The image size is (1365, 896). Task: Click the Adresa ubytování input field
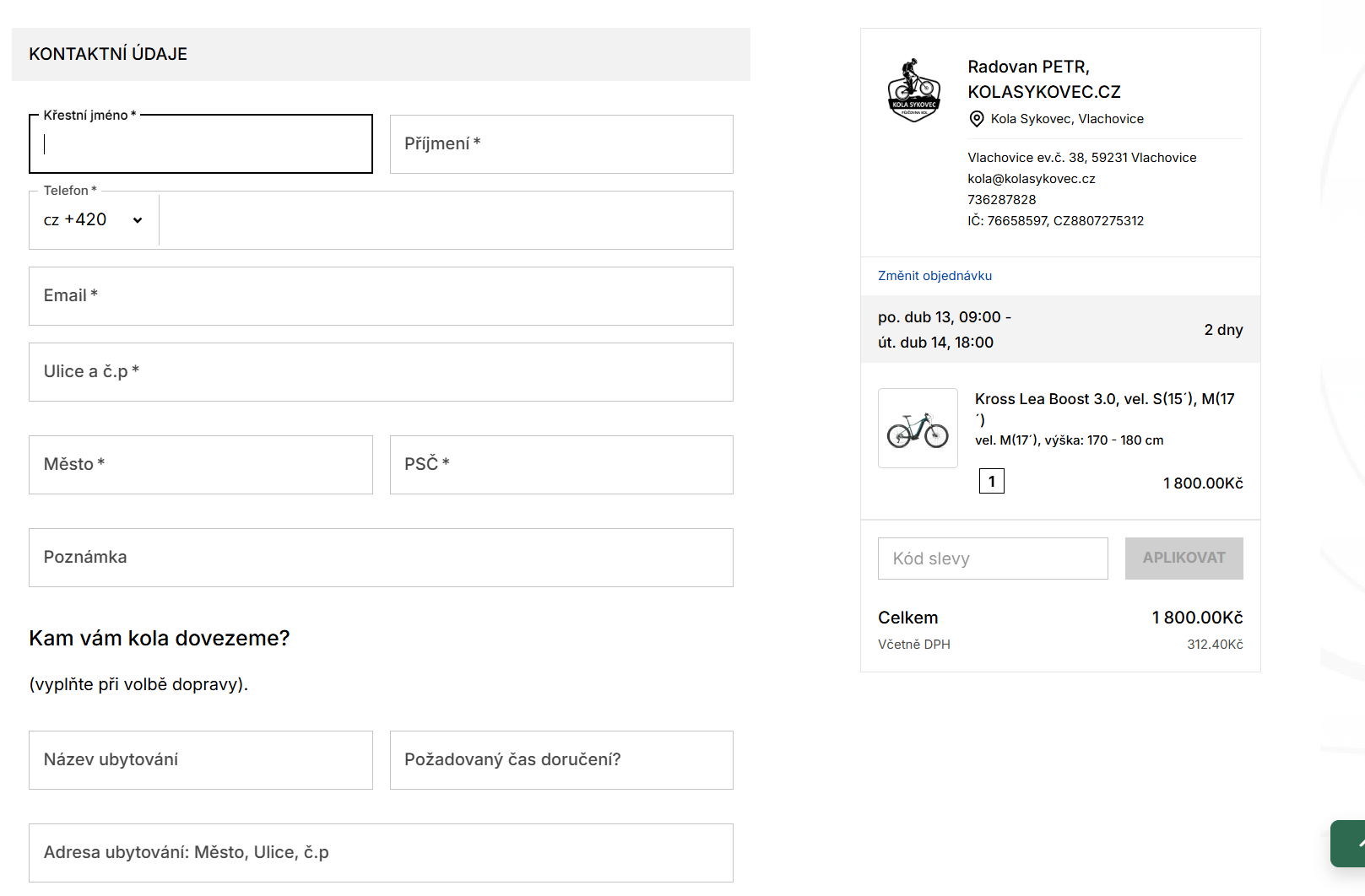coord(381,853)
